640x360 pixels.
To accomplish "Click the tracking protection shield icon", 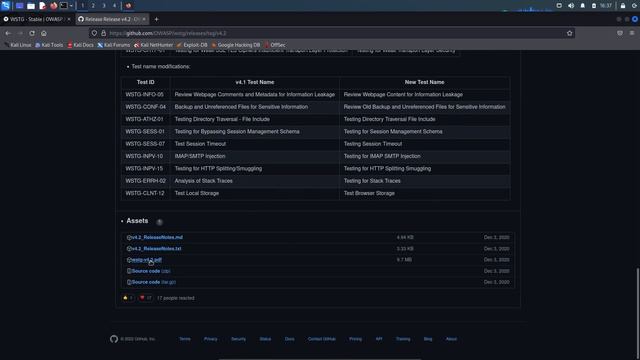I will click(x=94, y=33).
